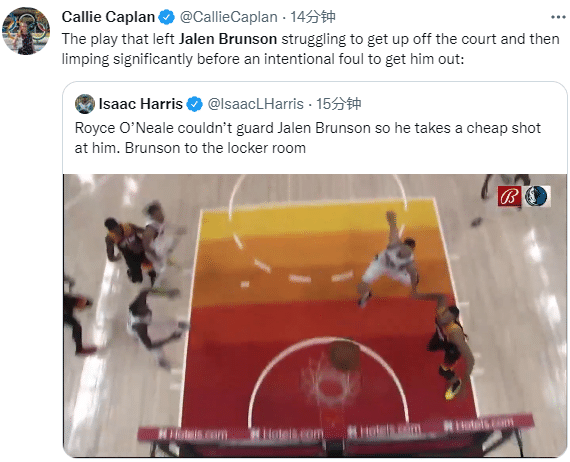
Task: Open the 14分钟 tweet timestamp
Action: coord(313,17)
